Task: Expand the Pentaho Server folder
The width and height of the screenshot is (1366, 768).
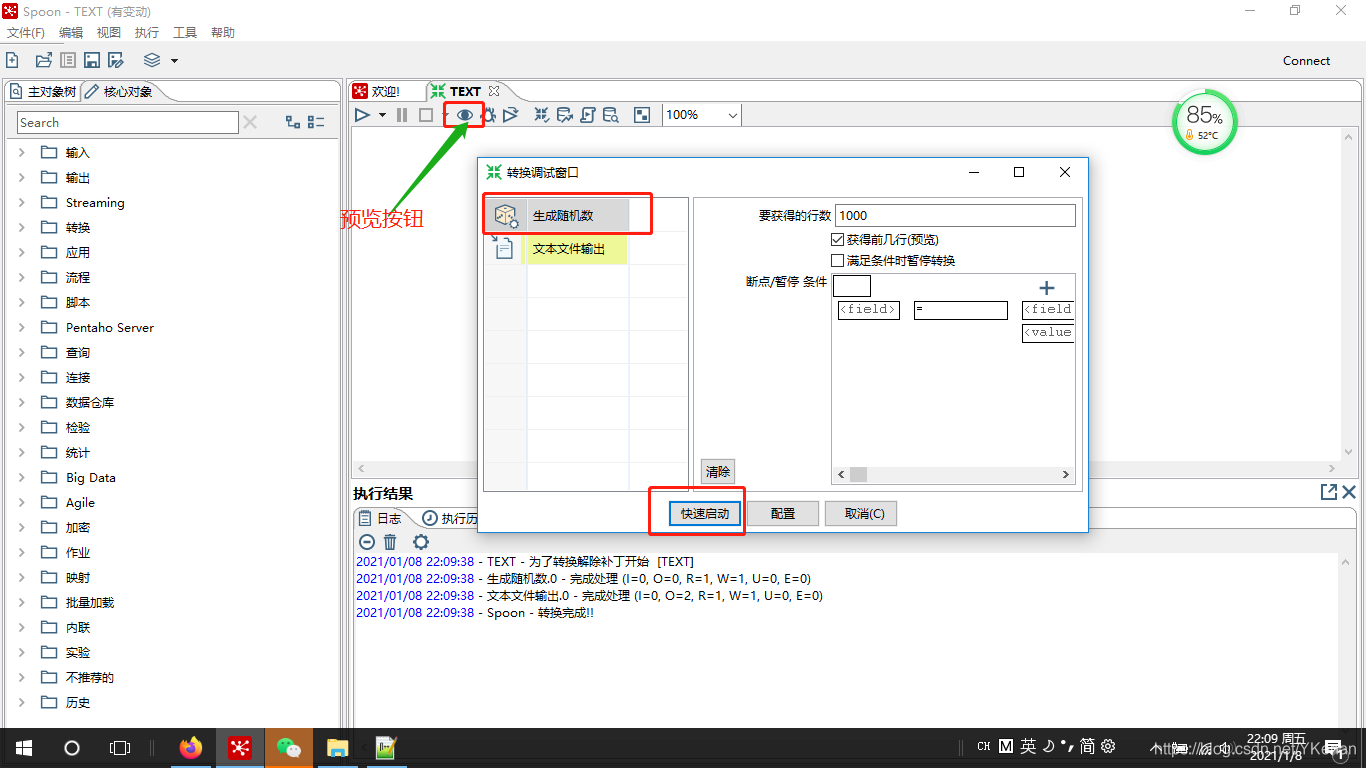Action: 22,327
